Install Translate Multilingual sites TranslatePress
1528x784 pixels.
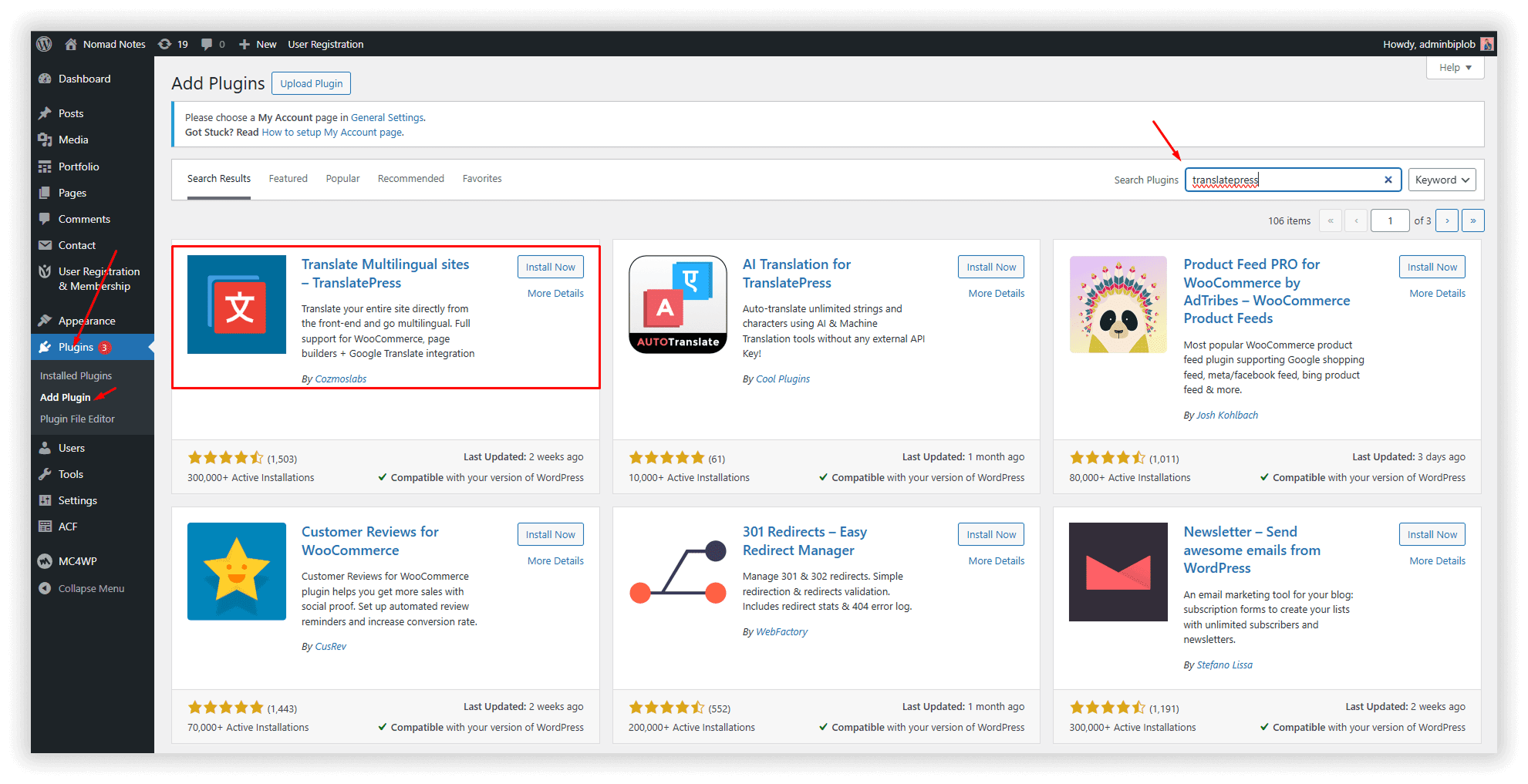coord(551,267)
